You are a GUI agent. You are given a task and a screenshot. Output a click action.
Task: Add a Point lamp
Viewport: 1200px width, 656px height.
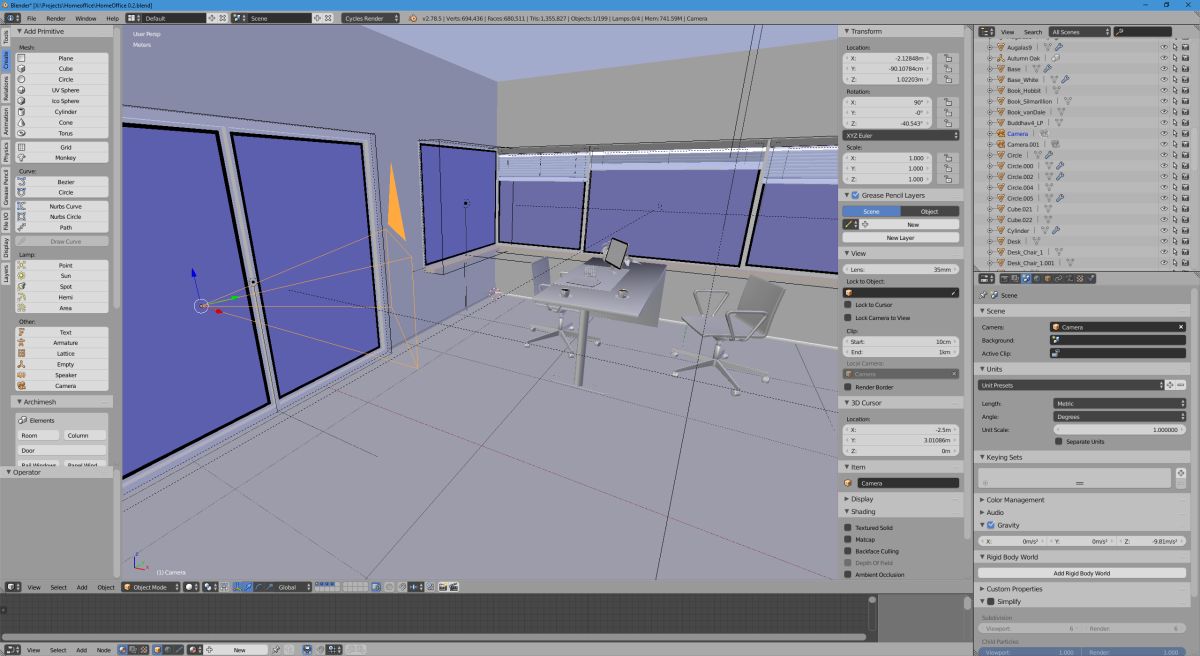[62, 265]
